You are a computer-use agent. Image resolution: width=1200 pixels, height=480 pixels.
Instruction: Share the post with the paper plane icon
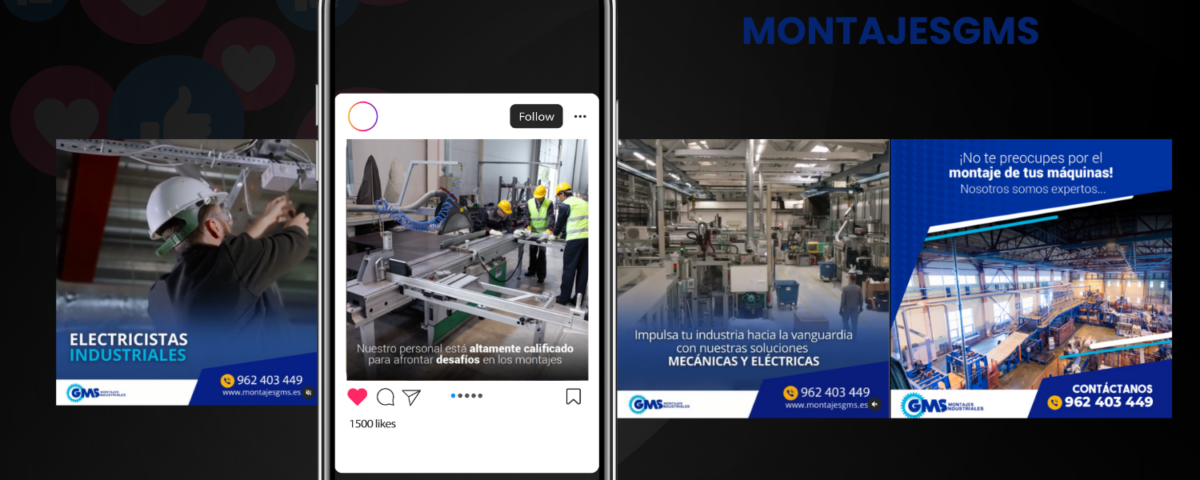tap(411, 397)
